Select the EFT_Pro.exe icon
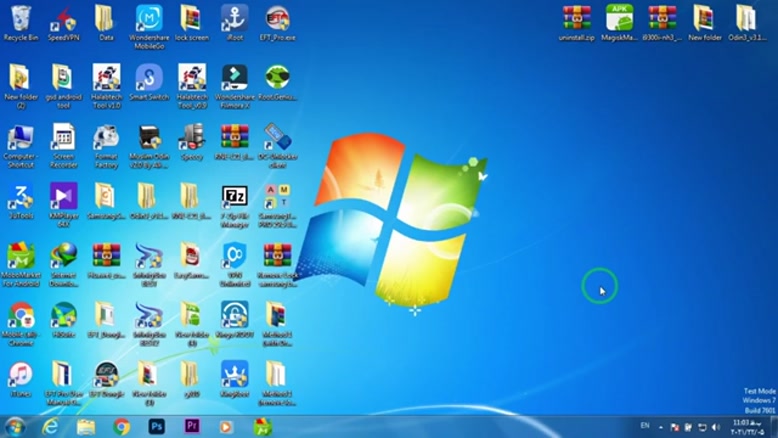This screenshot has height=438, width=778. pyautogui.click(x=277, y=23)
